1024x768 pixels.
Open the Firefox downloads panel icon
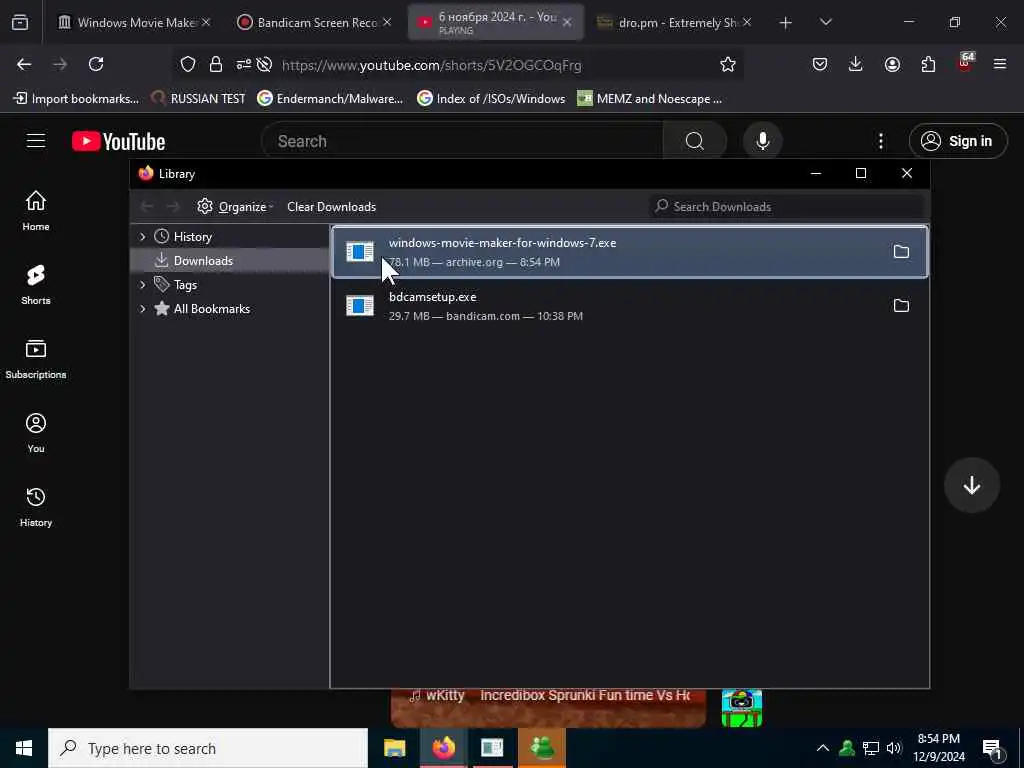click(x=856, y=64)
